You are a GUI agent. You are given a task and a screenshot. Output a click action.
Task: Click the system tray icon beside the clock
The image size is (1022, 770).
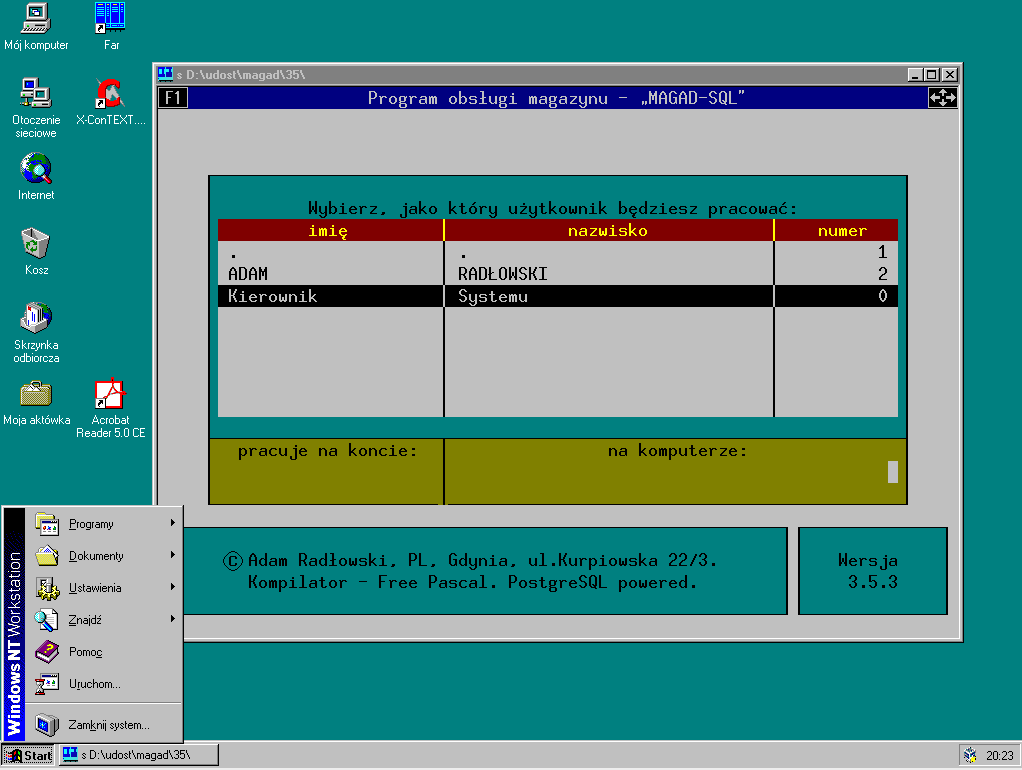[x=969, y=755]
